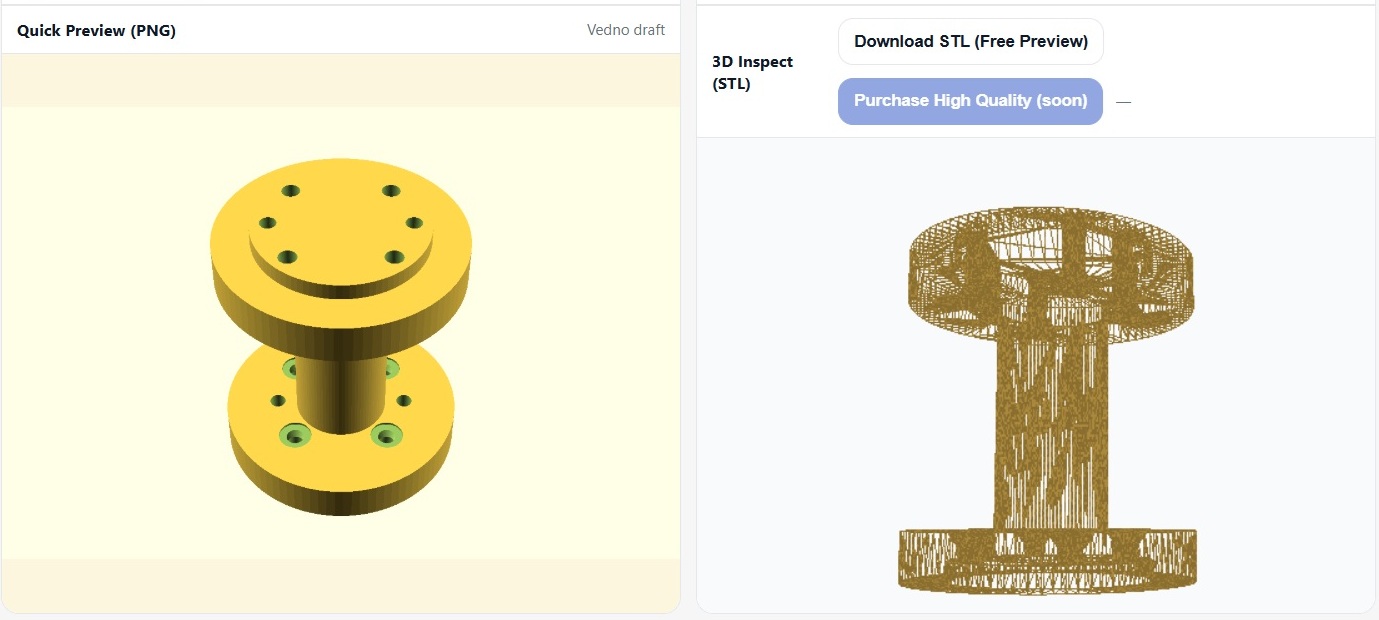Screen dimensions: 1379x620
Task: Click the 3D Inspect (STL) label
Action: click(752, 73)
